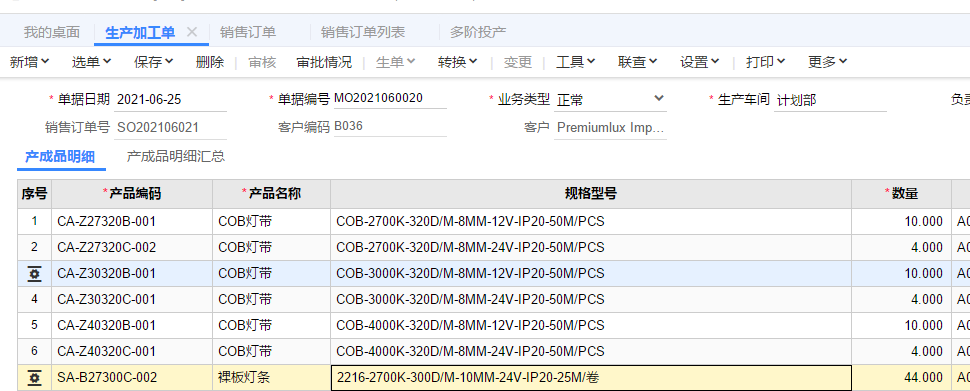Select cell CA-Z27320B-001
970x391 pixels.
pyautogui.click(x=132, y=221)
